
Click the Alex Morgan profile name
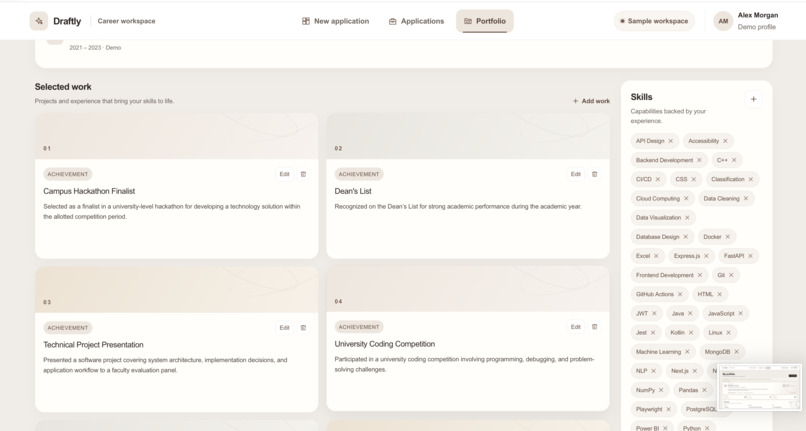click(x=758, y=15)
